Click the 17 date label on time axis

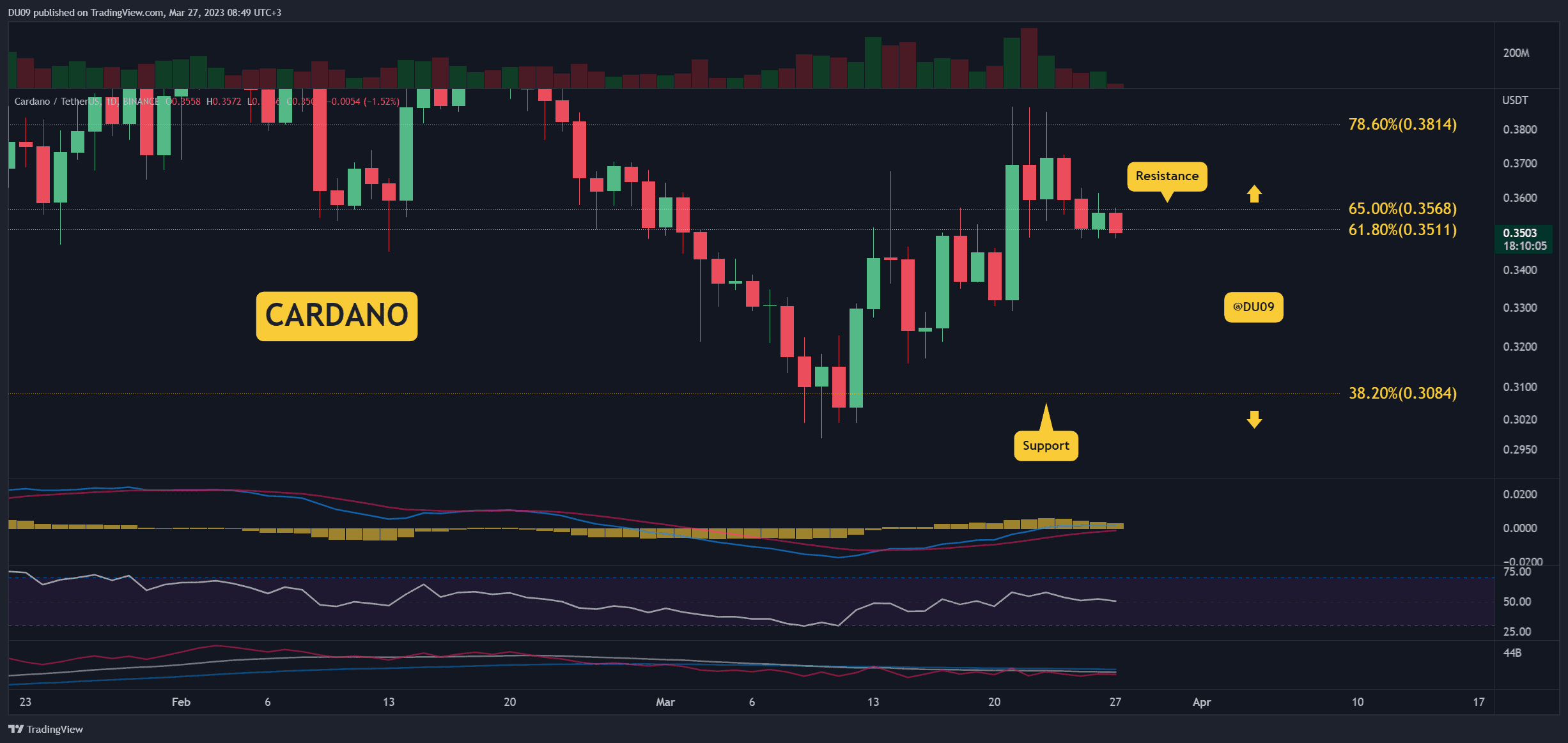click(x=1479, y=702)
